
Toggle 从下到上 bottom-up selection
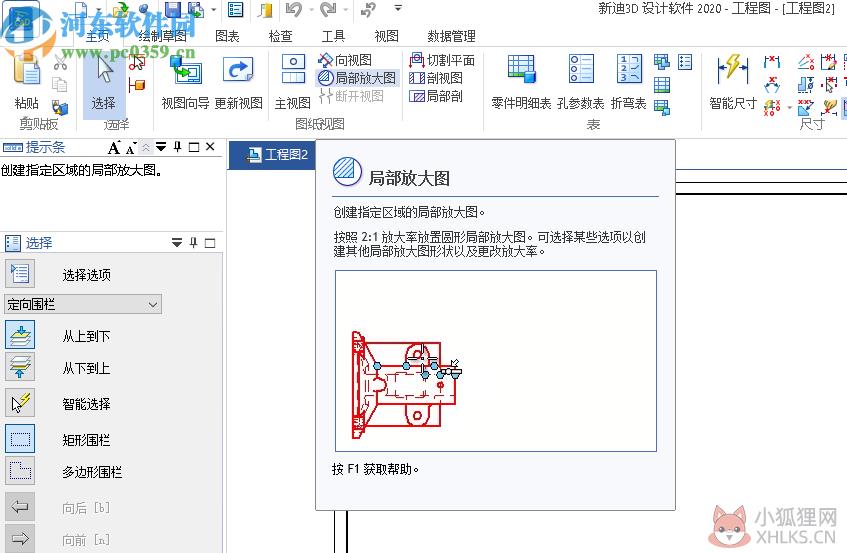tap(21, 367)
